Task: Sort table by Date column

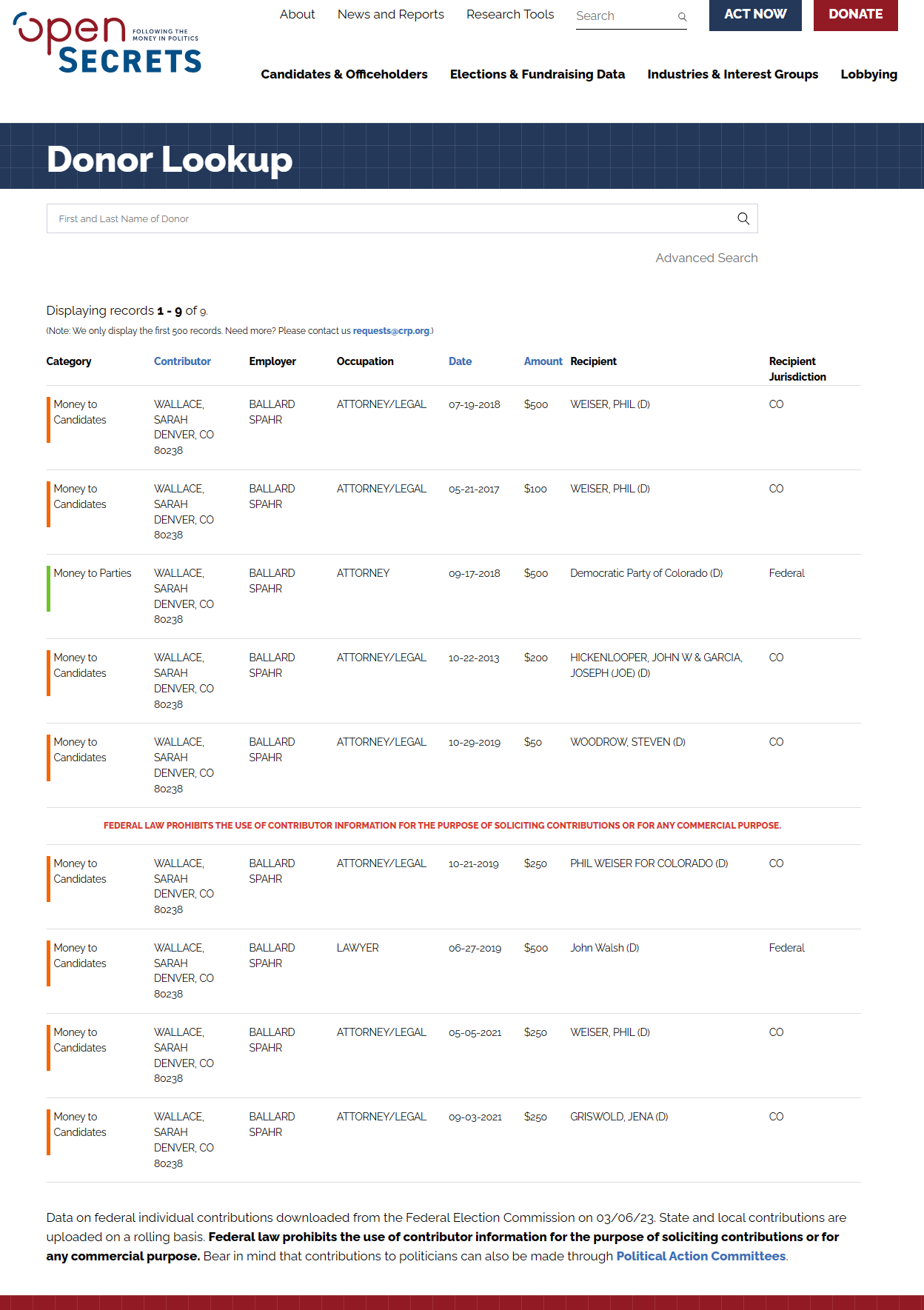Action: tap(461, 361)
